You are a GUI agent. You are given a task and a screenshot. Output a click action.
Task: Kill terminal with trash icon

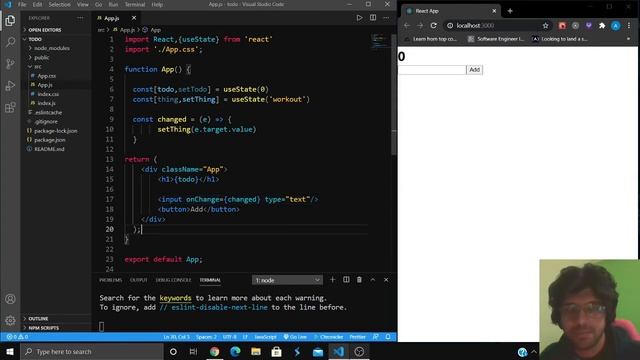(x=359, y=280)
